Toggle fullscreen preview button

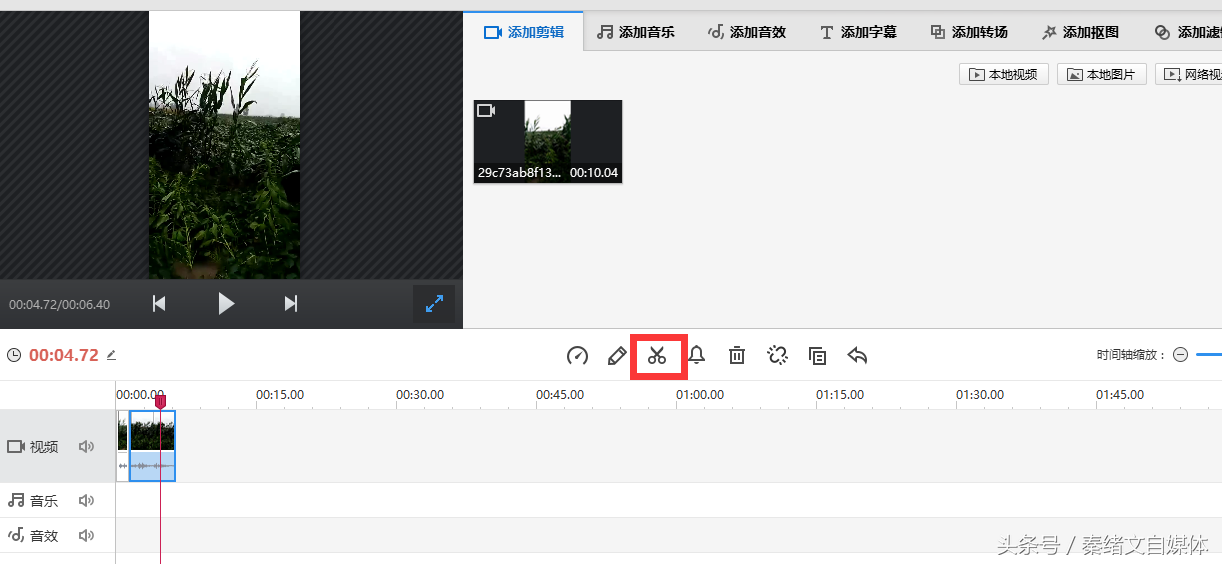pyautogui.click(x=434, y=304)
